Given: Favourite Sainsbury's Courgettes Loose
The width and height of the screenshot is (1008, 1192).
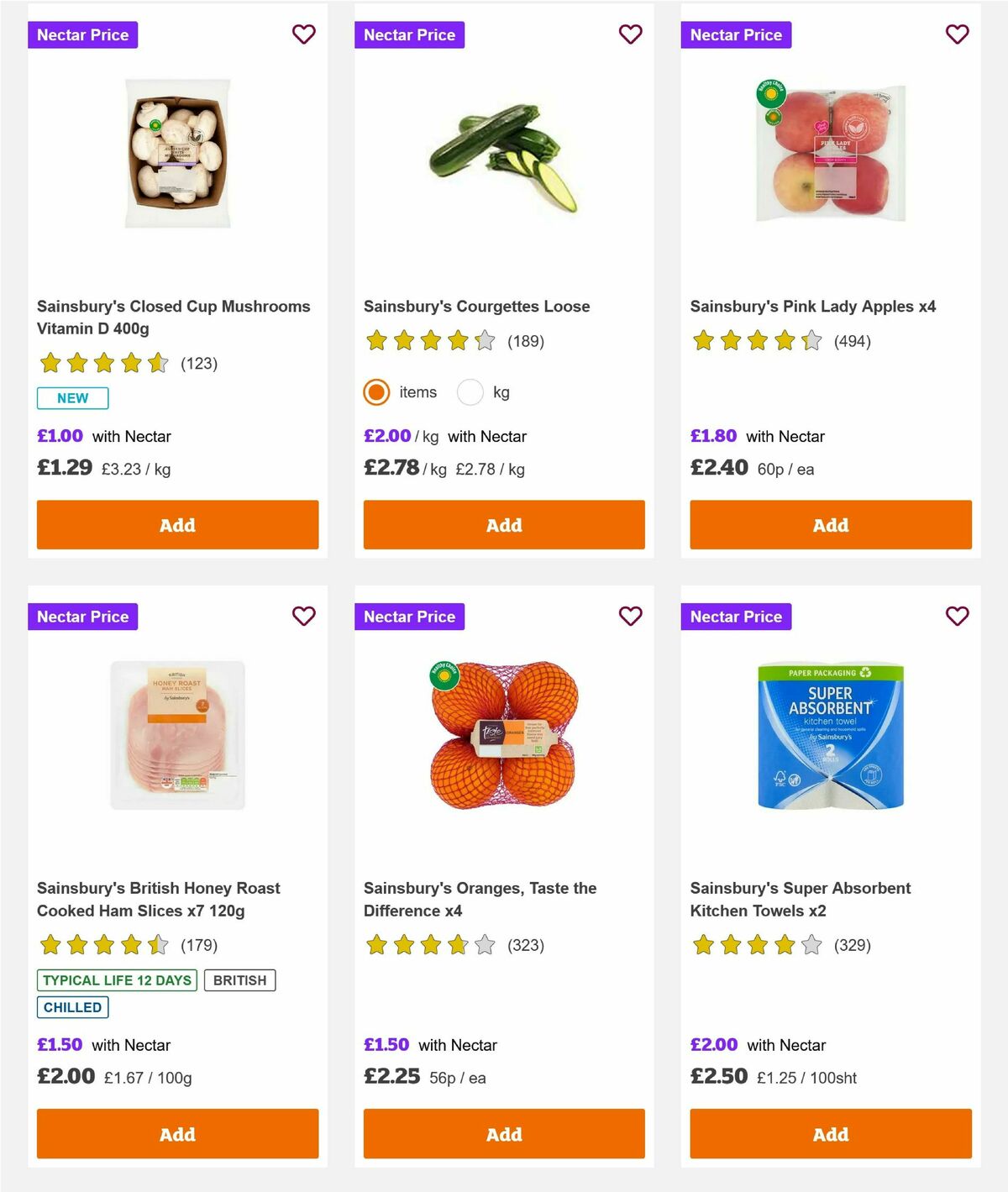Looking at the screenshot, I should [x=630, y=34].
